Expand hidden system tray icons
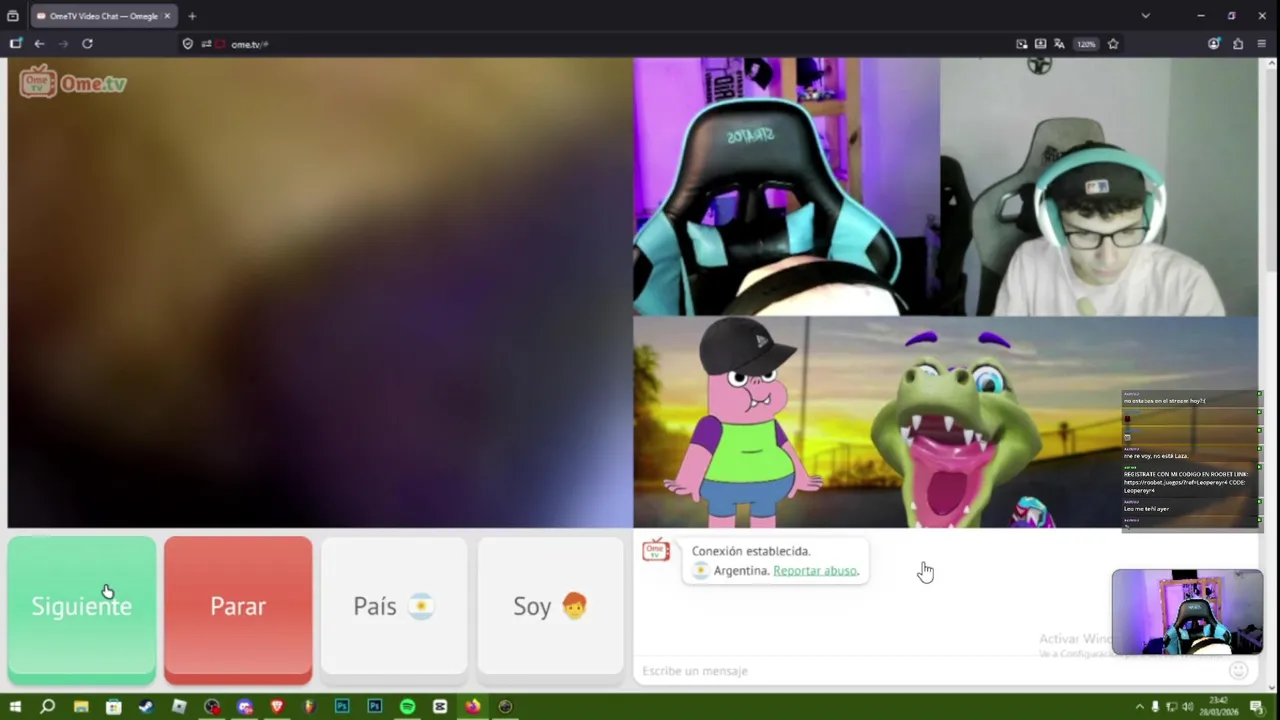The image size is (1280, 720). (x=1139, y=707)
